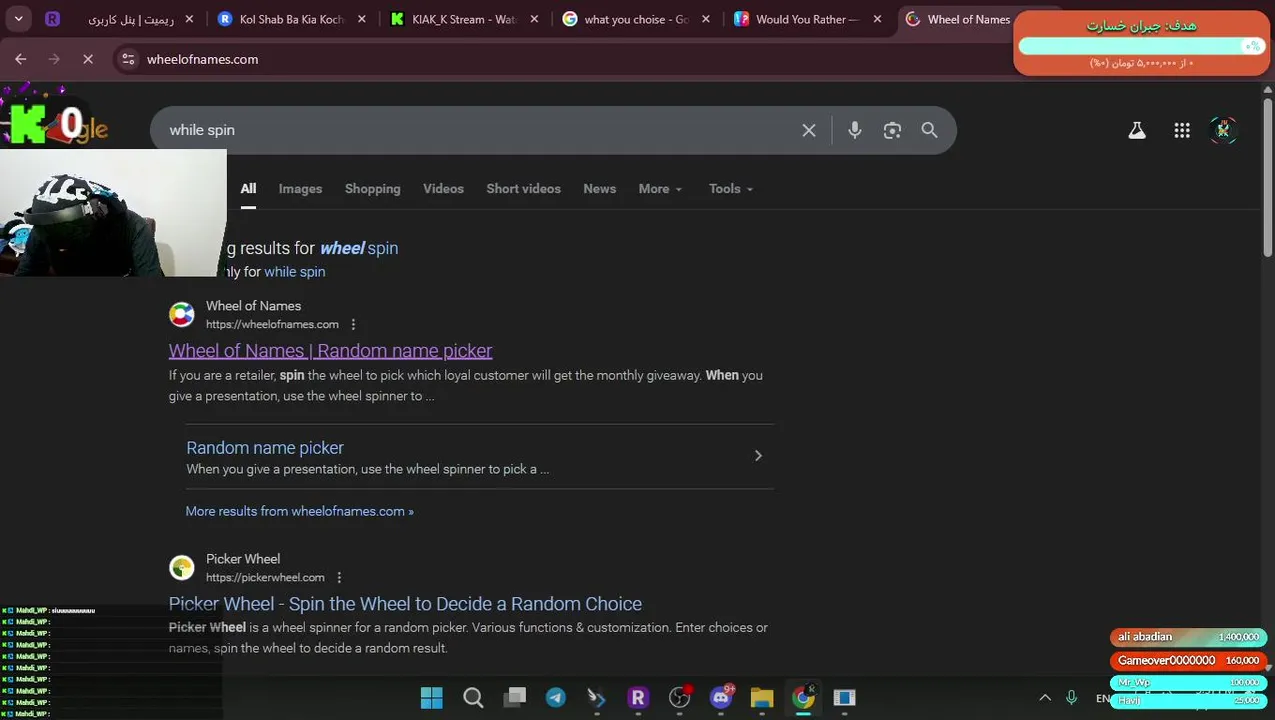The height and width of the screenshot is (720, 1275).
Task: Switch to Short videos results
Action: coord(523,189)
